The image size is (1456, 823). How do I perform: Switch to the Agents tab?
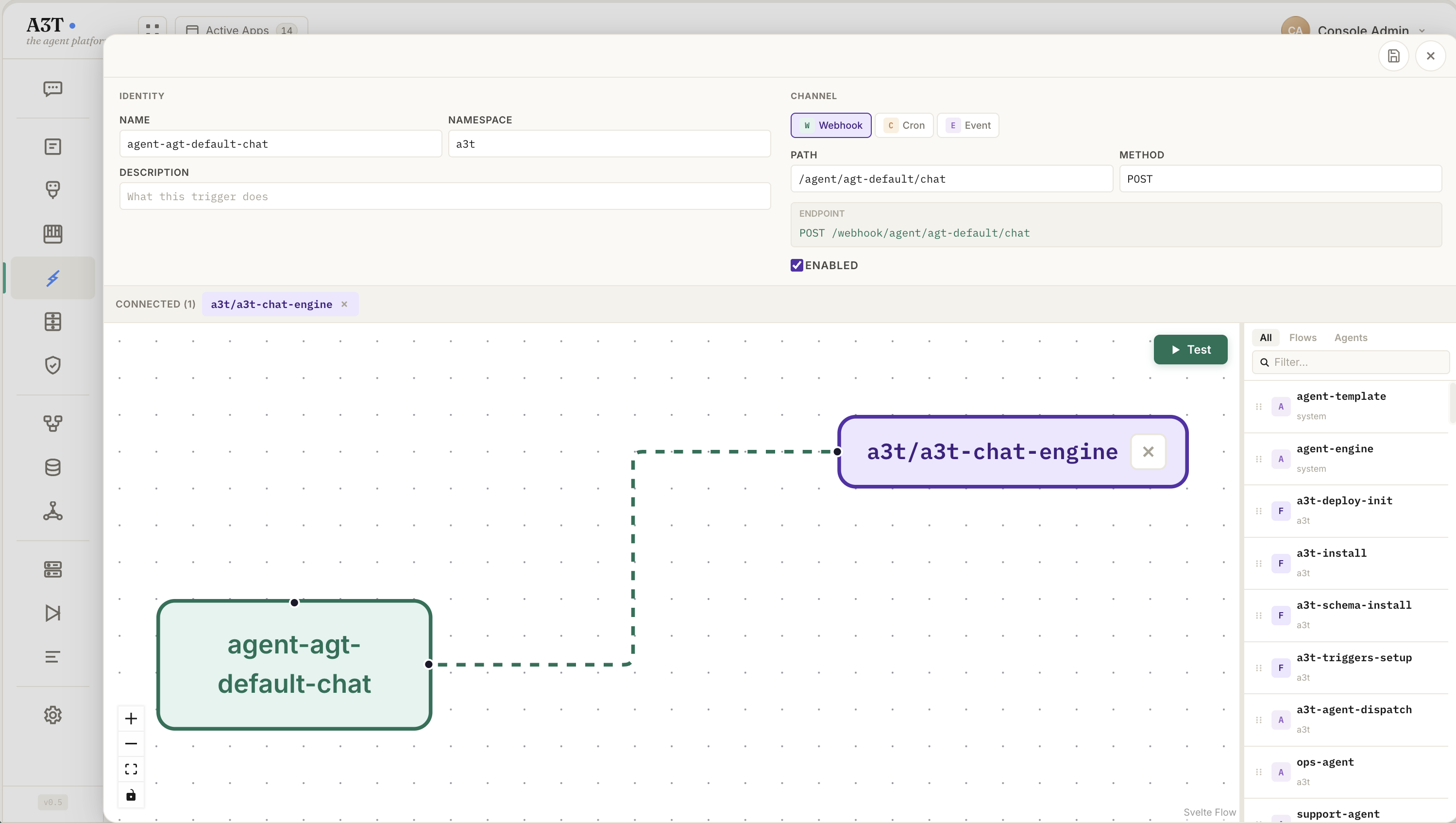click(1351, 338)
